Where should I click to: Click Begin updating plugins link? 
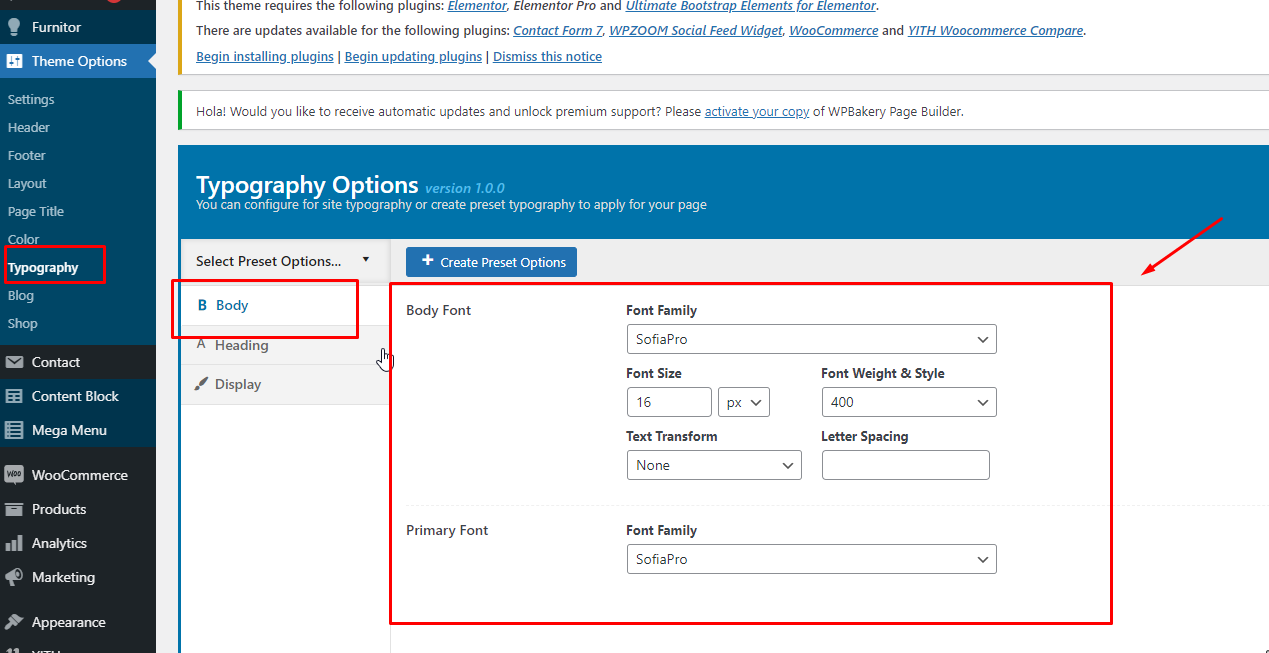pos(413,57)
